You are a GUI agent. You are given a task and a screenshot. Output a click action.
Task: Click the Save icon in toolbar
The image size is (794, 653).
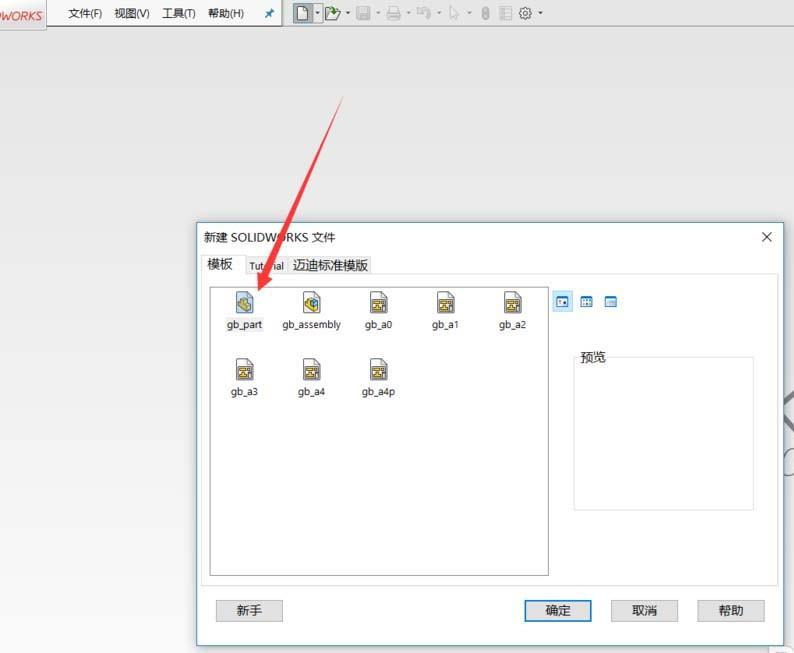click(x=363, y=13)
